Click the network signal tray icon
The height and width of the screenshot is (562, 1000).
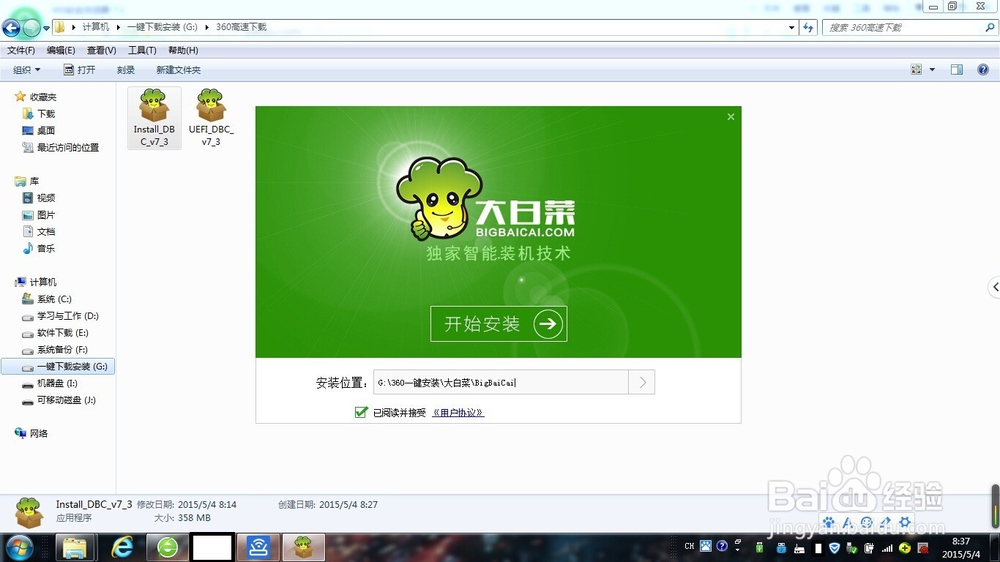[x=887, y=547]
